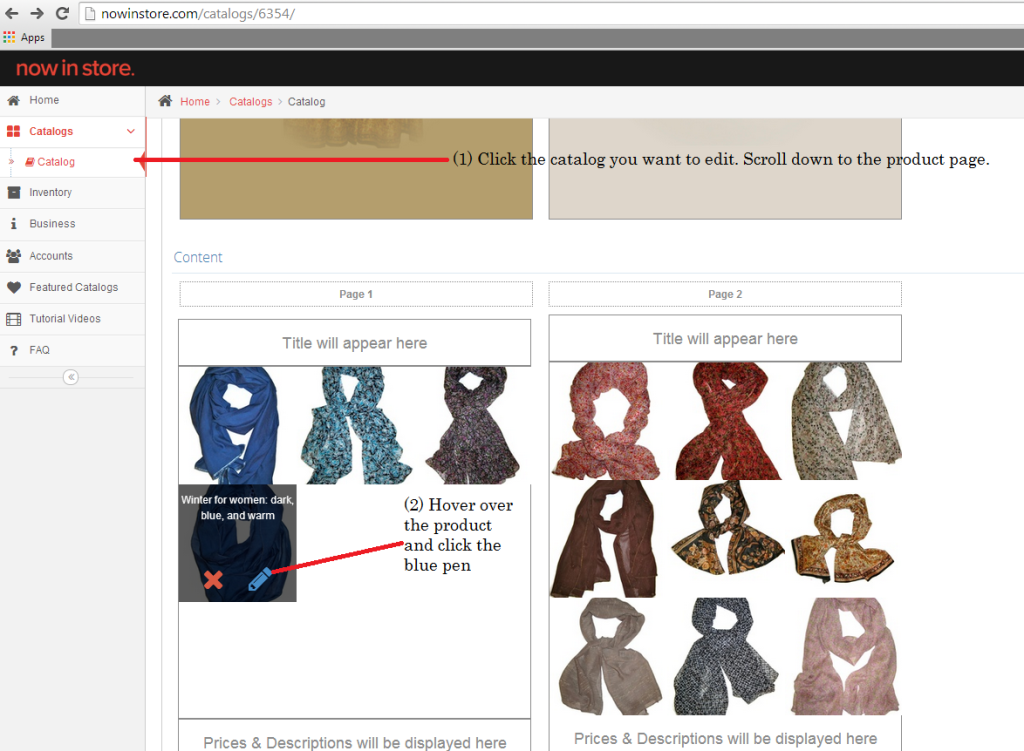Viewport: 1024px width, 751px height.
Task: Select the pink floral scarf on Page 2
Action: (607, 421)
